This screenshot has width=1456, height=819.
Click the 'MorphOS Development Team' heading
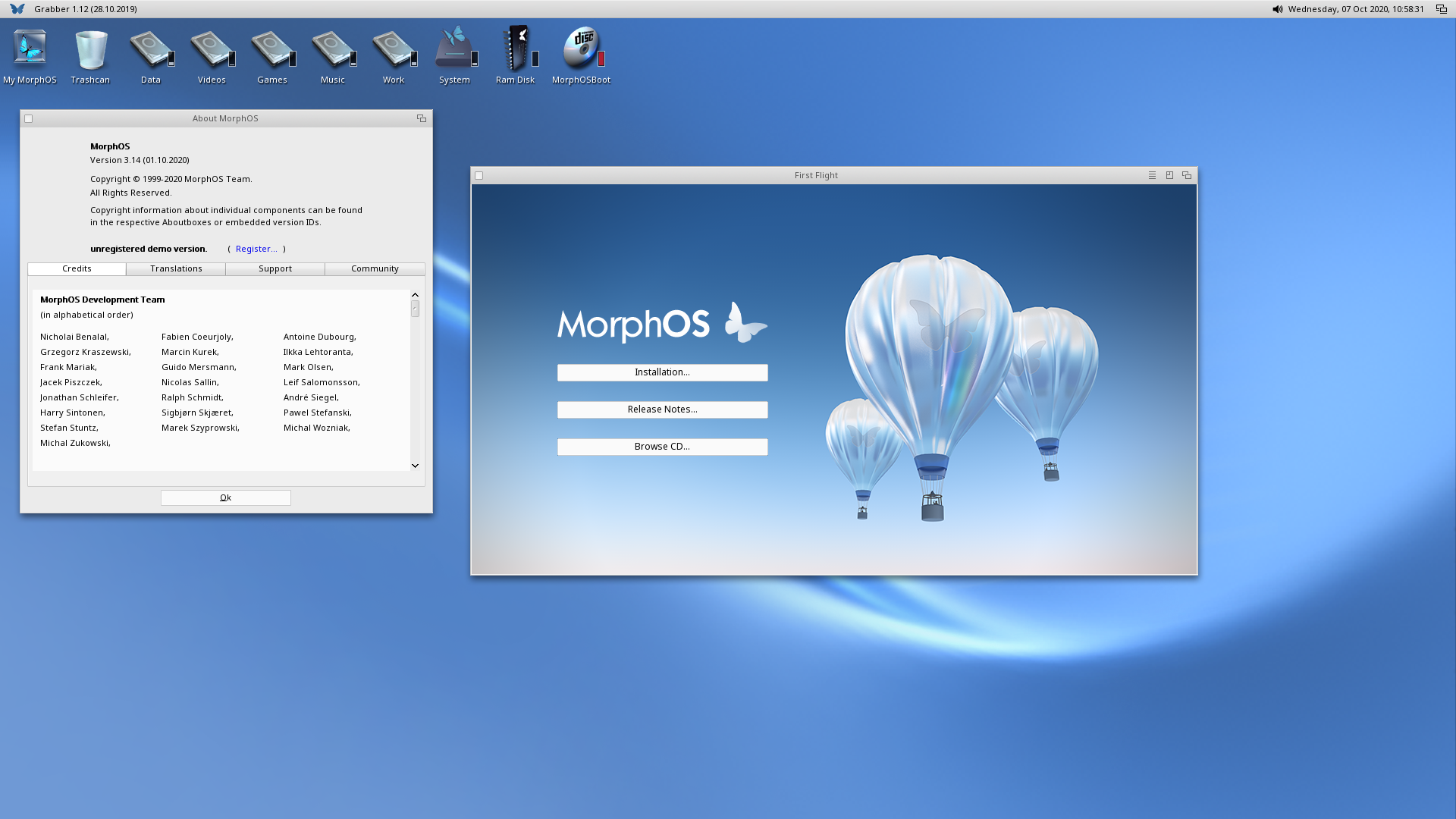(x=102, y=300)
